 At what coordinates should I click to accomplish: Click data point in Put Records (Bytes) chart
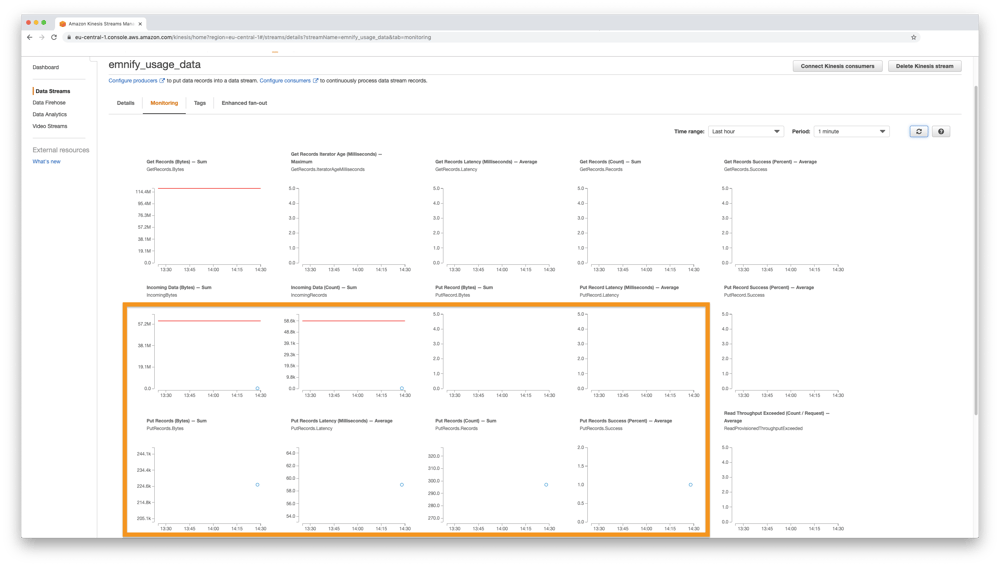[258, 485]
